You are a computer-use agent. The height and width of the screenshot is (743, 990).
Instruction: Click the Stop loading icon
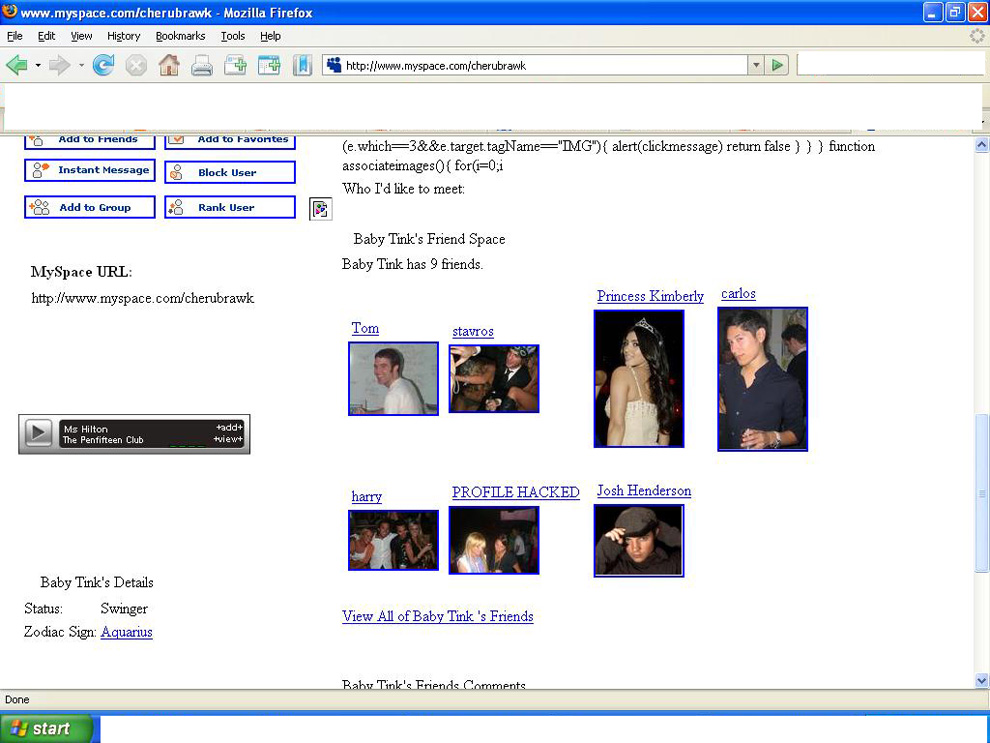pyautogui.click(x=136, y=65)
